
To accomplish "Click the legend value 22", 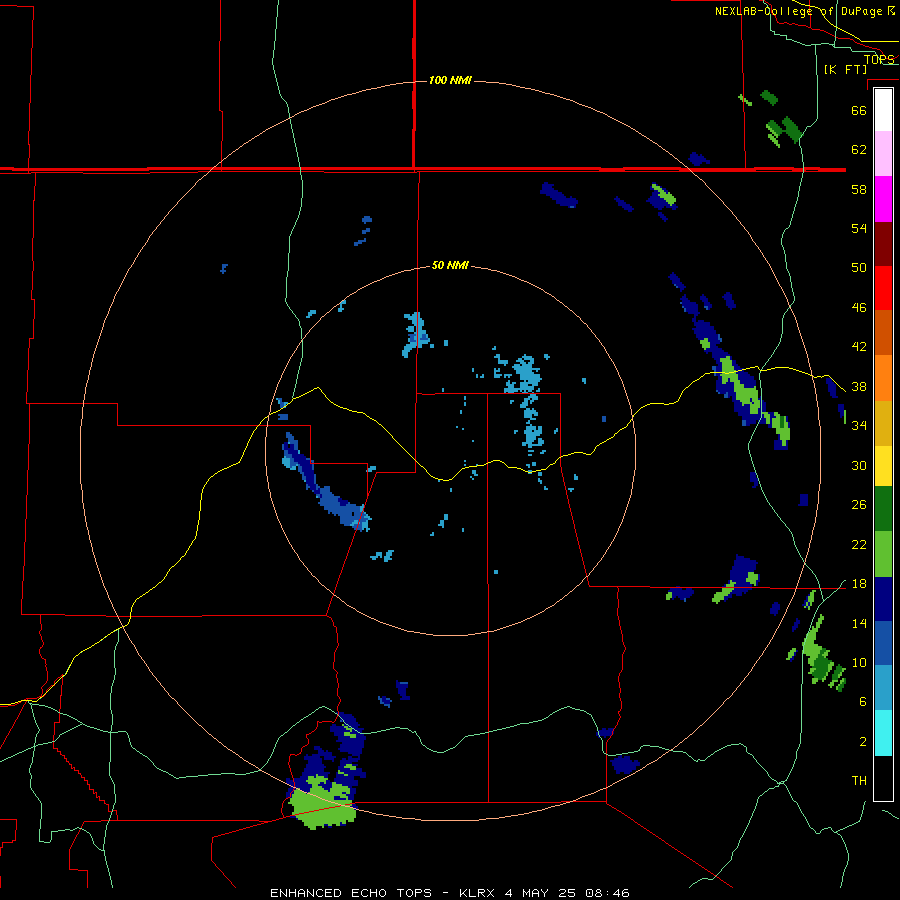I will coord(859,544).
